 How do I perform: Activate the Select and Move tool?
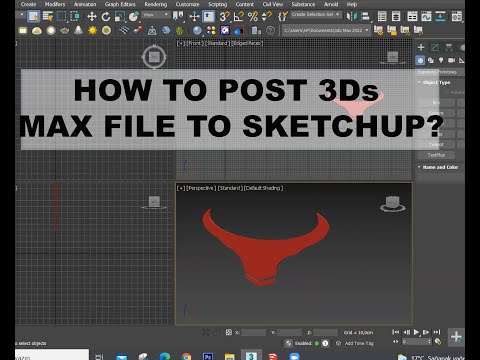click(x=92, y=16)
